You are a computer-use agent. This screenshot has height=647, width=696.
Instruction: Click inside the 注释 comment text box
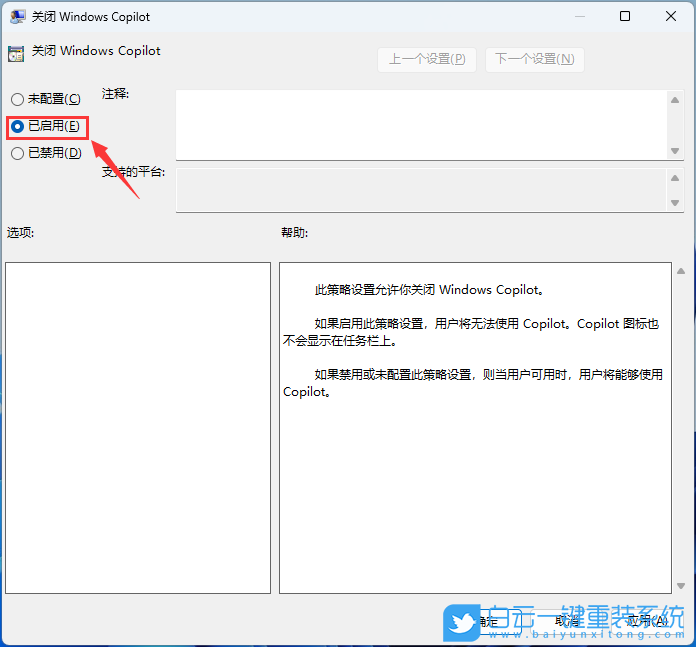(422, 125)
